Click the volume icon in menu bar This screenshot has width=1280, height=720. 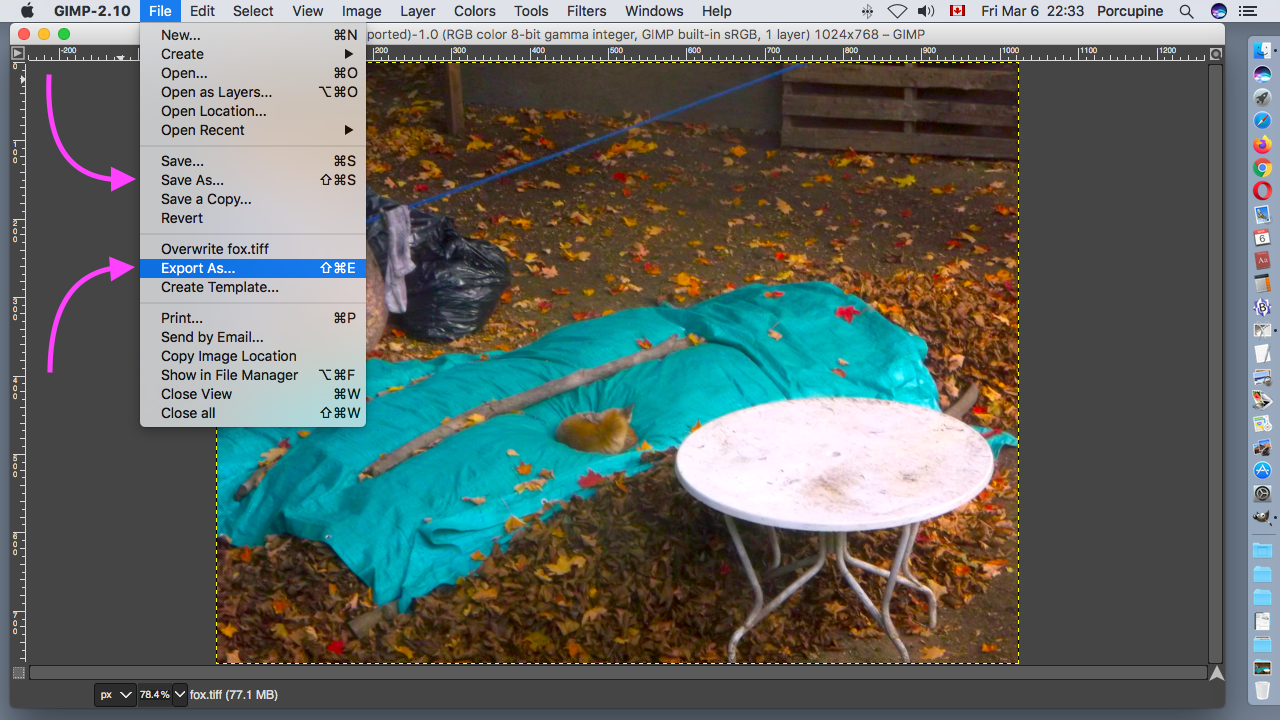click(926, 11)
